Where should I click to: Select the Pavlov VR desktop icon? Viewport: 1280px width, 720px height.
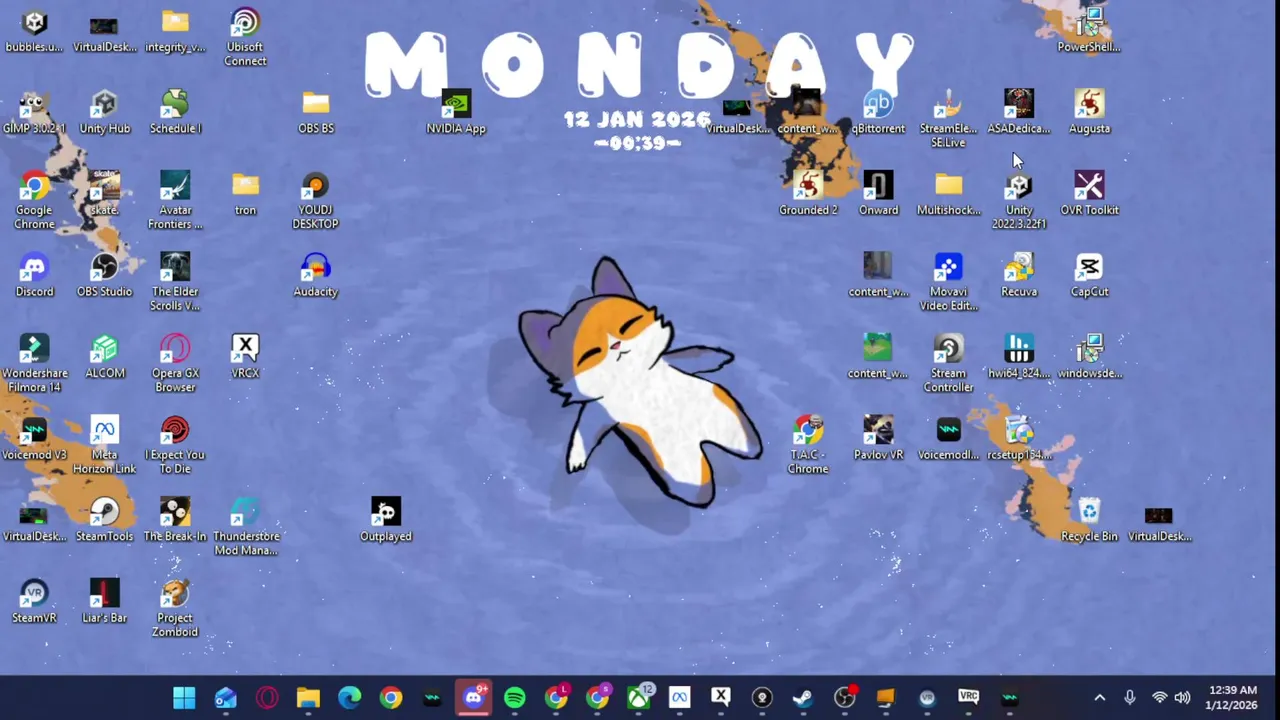pos(878,439)
